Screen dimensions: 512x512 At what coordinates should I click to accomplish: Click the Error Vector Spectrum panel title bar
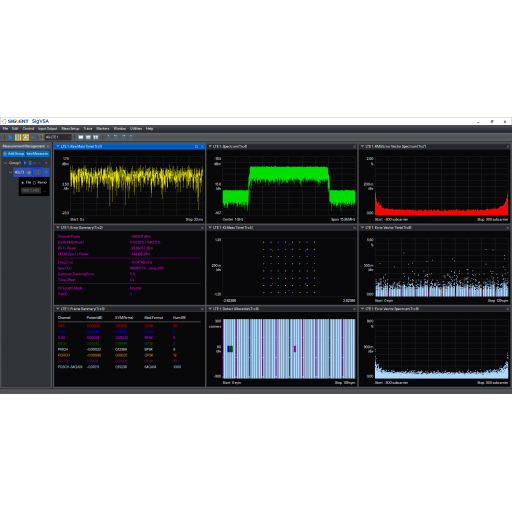pos(435,309)
